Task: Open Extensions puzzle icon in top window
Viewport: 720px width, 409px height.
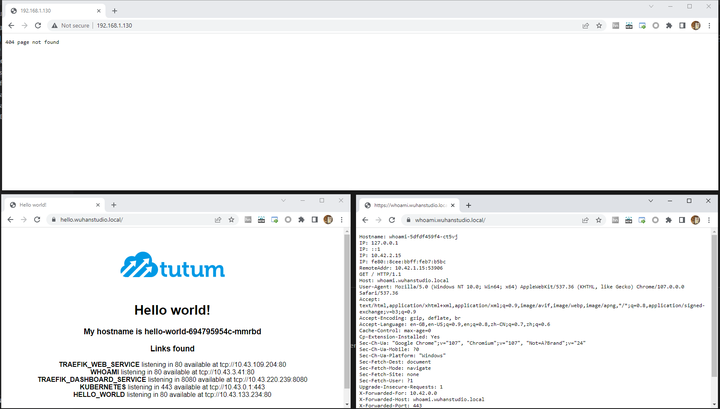Action: (x=669, y=26)
